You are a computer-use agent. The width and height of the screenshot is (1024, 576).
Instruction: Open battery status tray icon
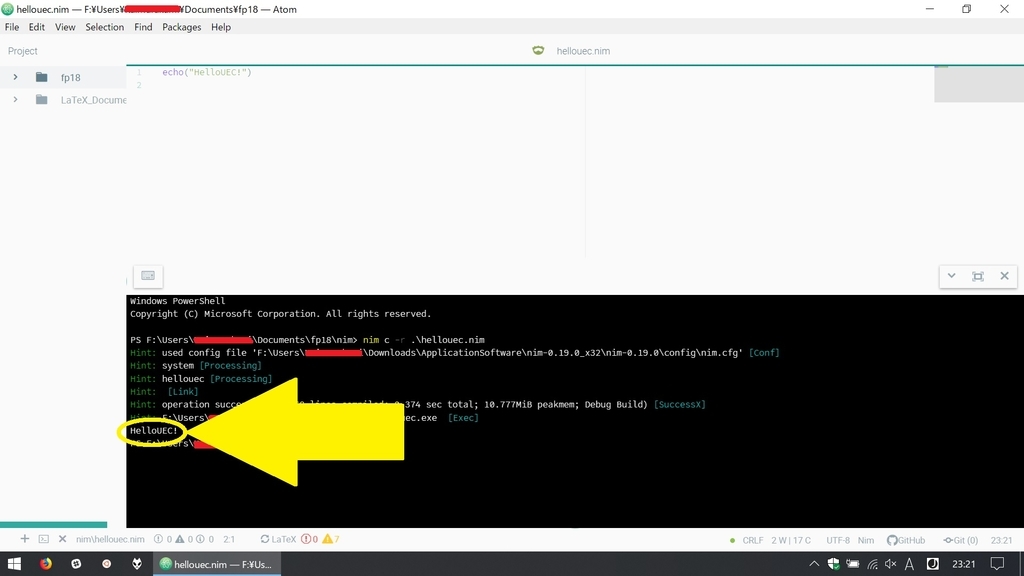853,564
